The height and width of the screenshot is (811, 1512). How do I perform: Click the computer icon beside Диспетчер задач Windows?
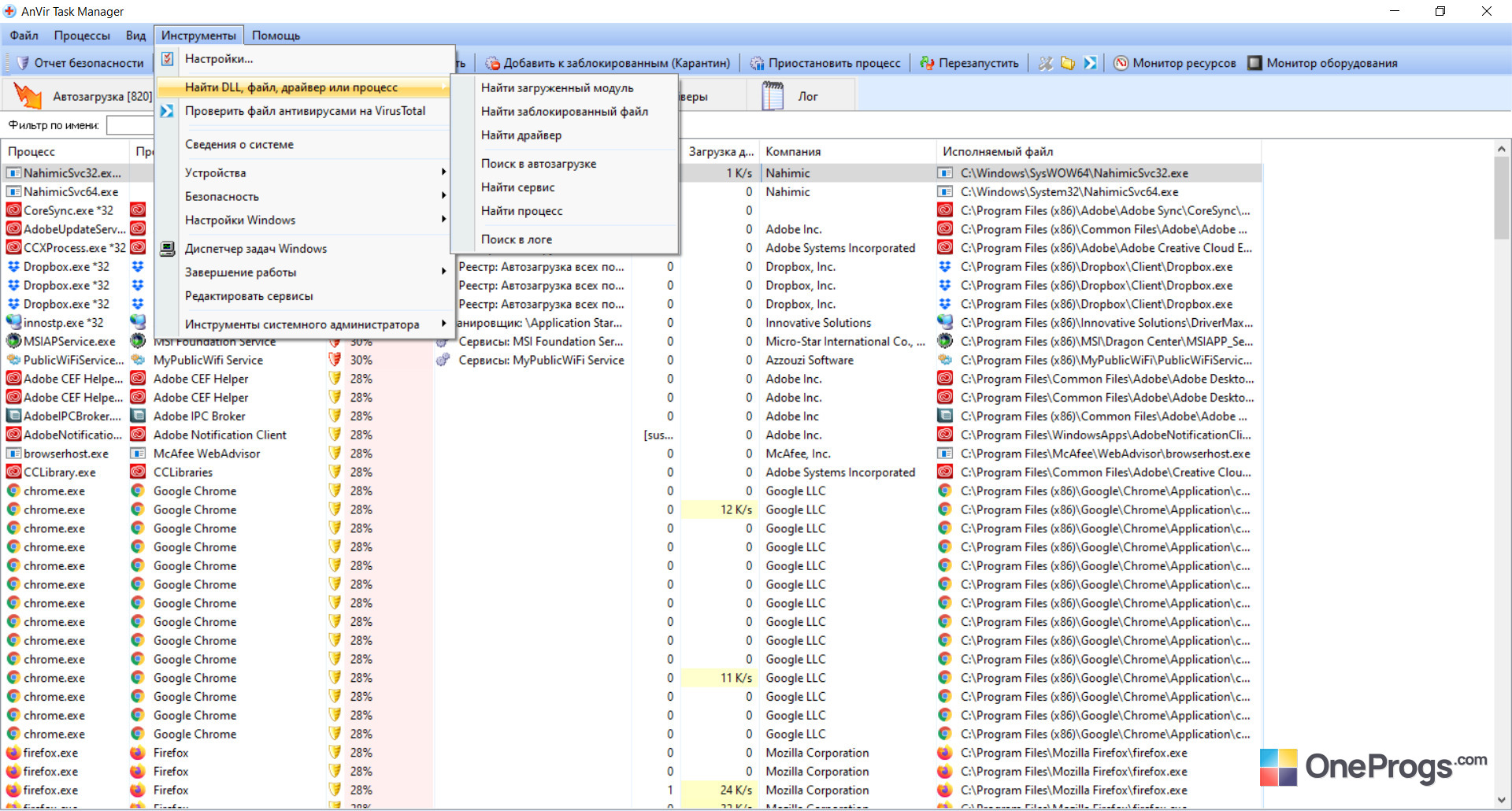coord(167,249)
